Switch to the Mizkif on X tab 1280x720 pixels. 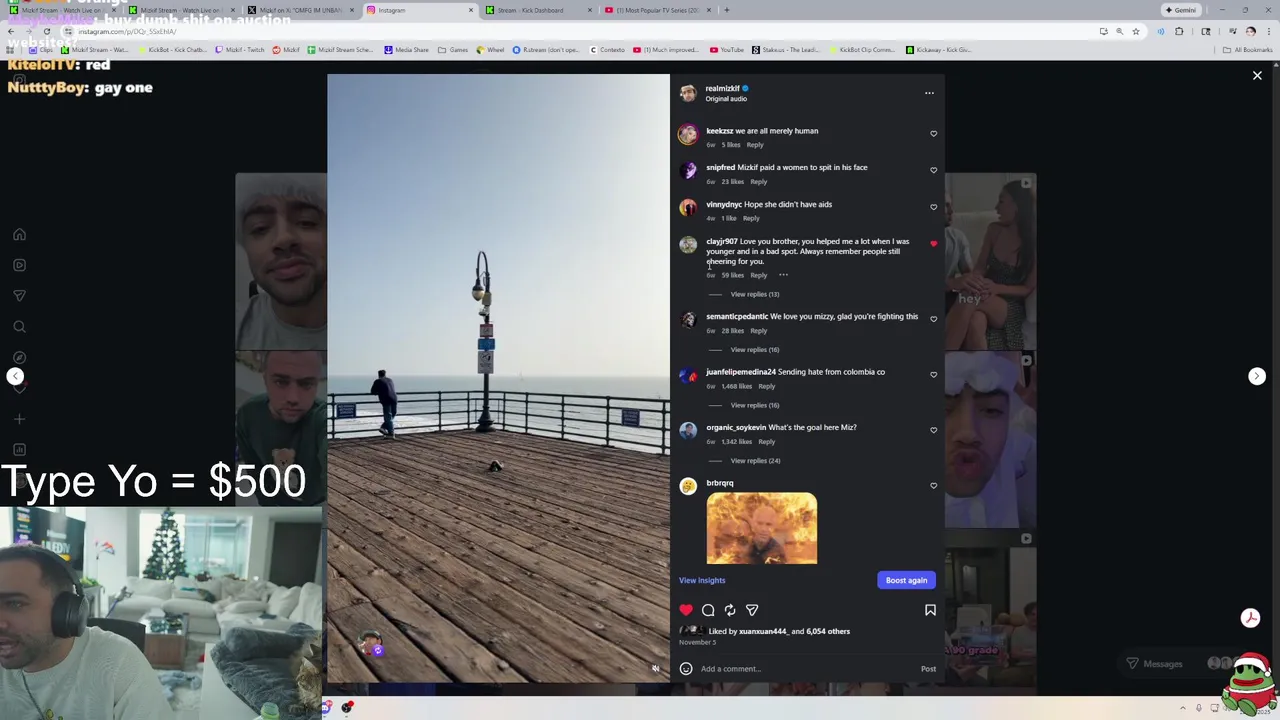click(300, 10)
